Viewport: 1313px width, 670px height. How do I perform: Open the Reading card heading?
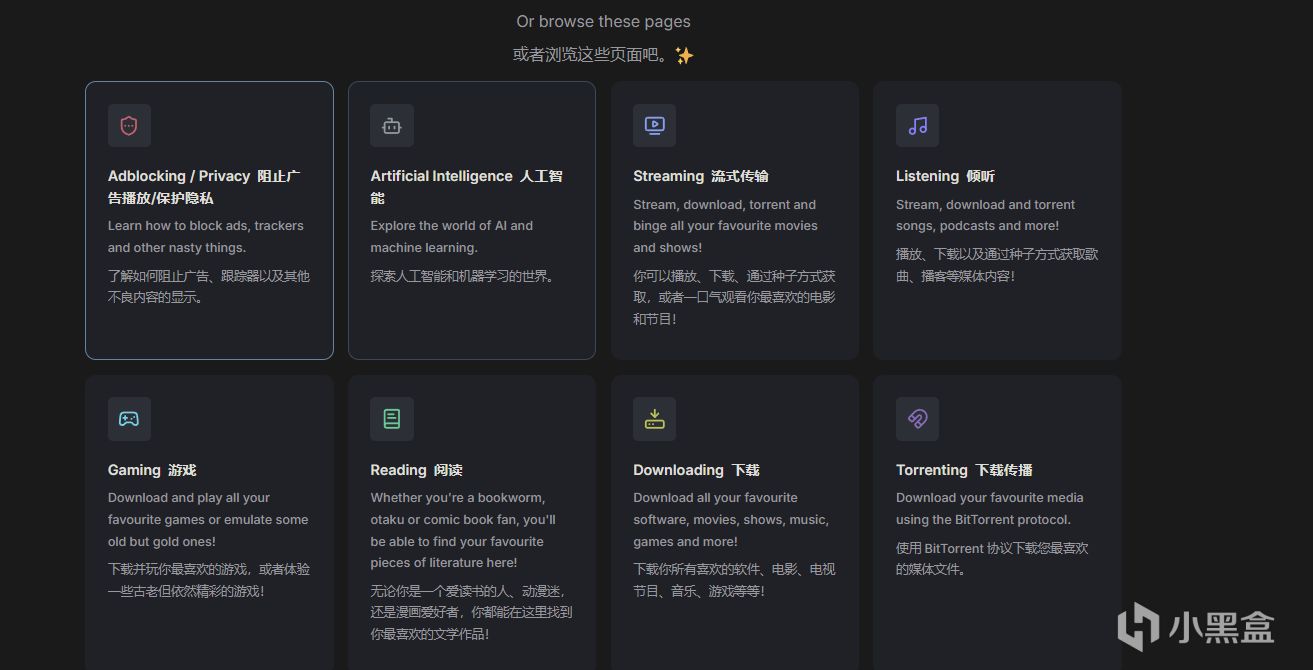[416, 470]
